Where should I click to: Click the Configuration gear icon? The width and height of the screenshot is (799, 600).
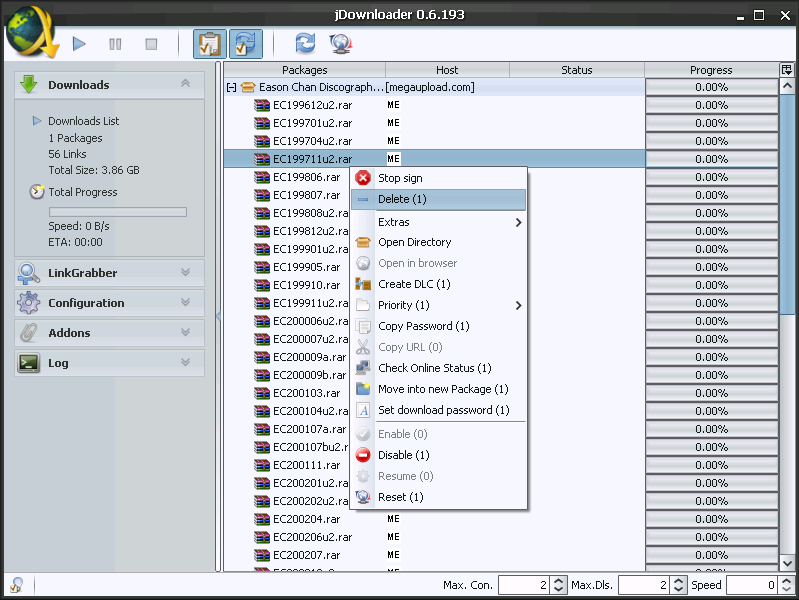tap(29, 303)
